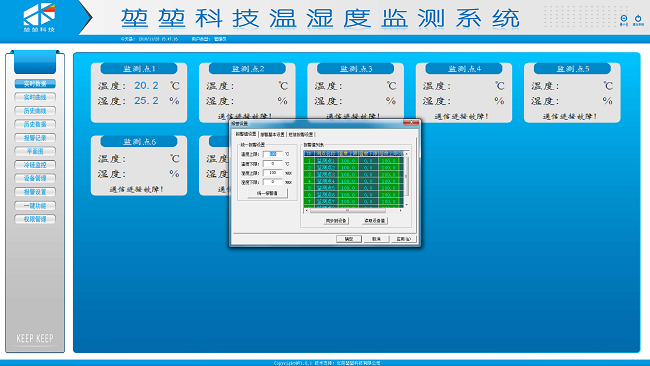Click 监测点4's 通信连接故障 fault message

(x=461, y=116)
